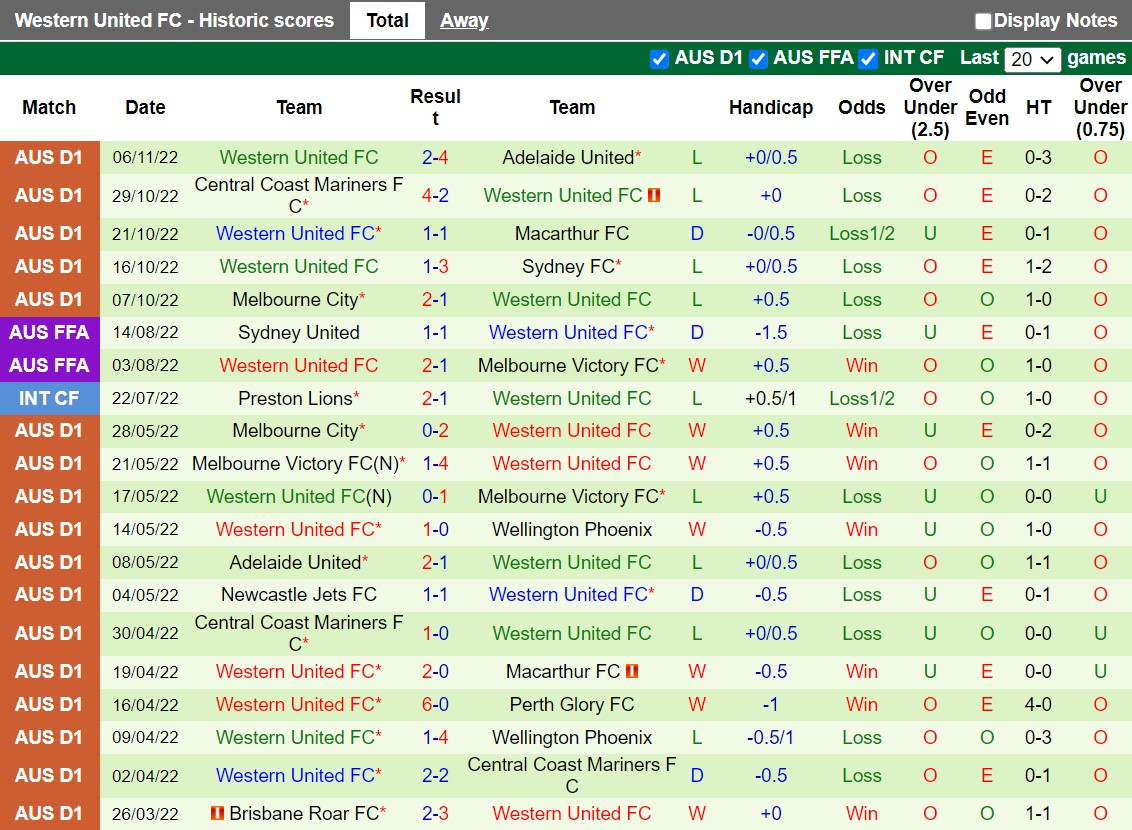The width and height of the screenshot is (1132, 830).
Task: Click the Wellington Phoenix team name
Action: click(x=572, y=529)
